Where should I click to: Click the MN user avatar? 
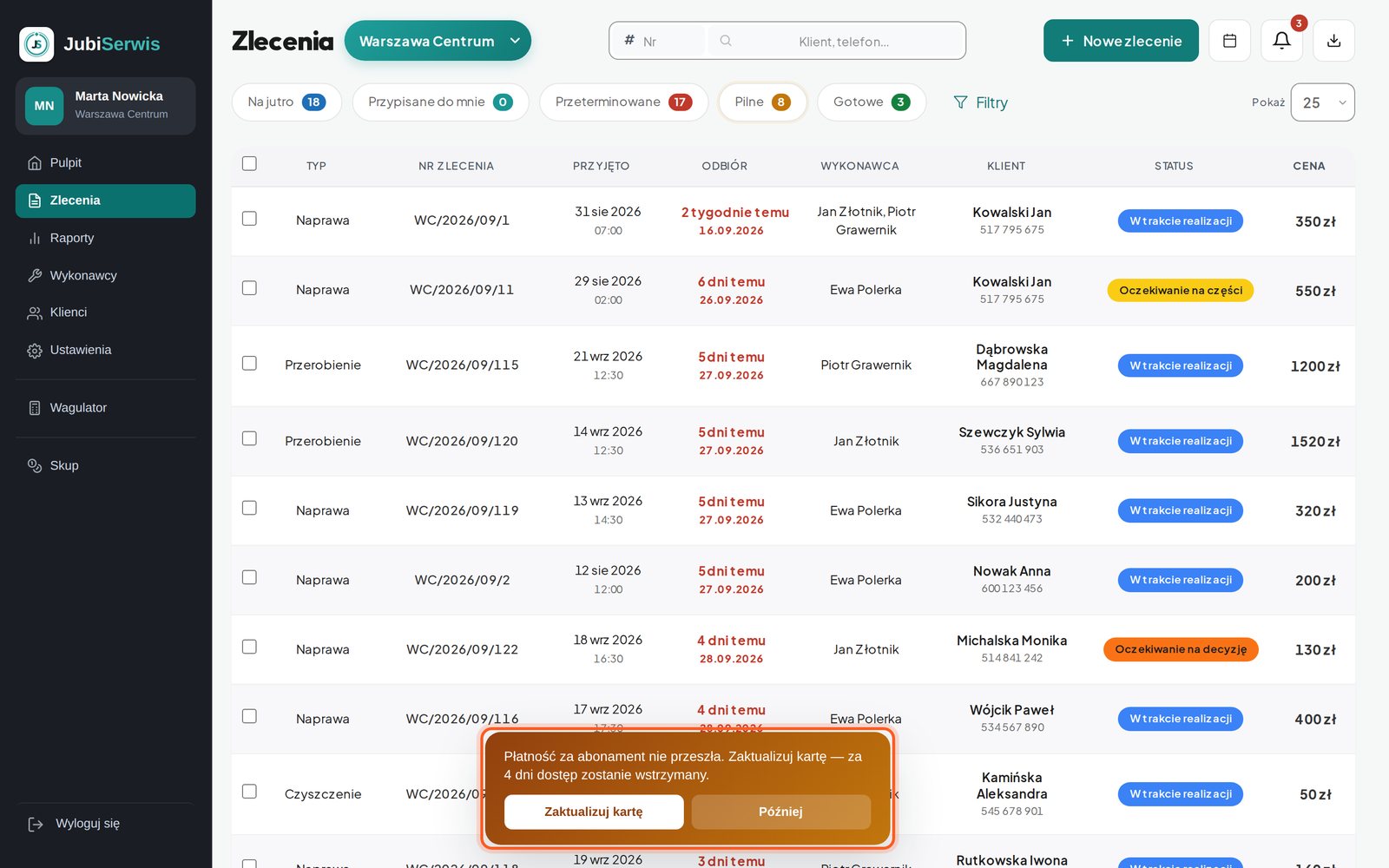[44, 106]
